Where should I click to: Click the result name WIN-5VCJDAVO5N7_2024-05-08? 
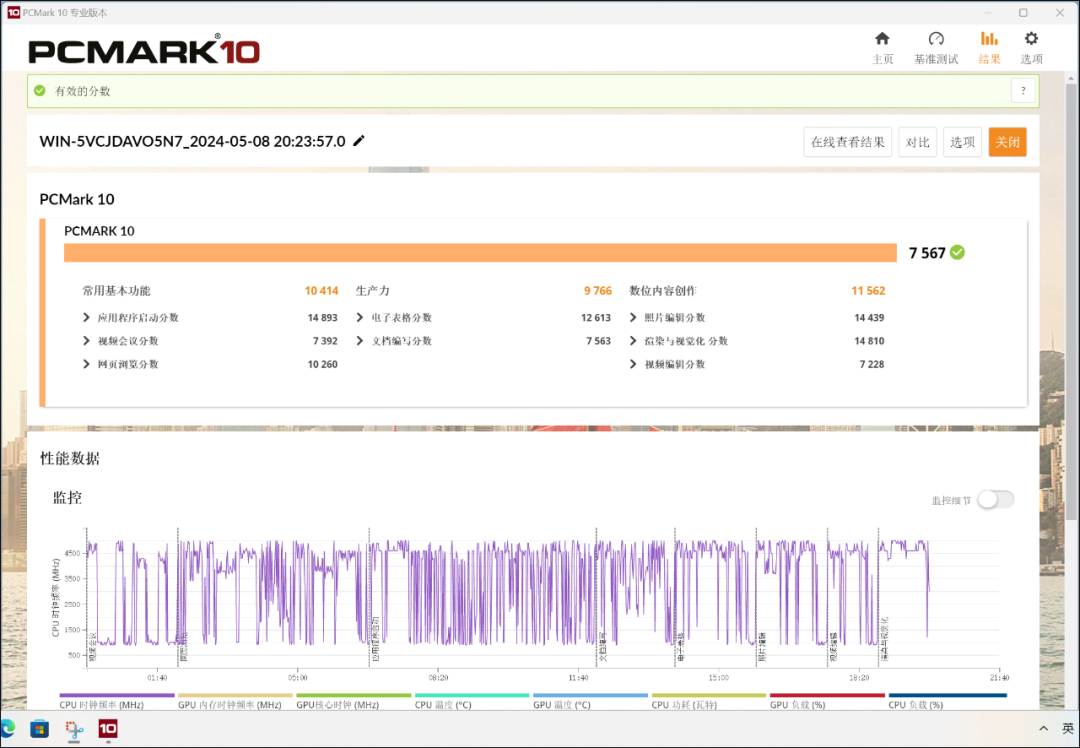coord(192,142)
